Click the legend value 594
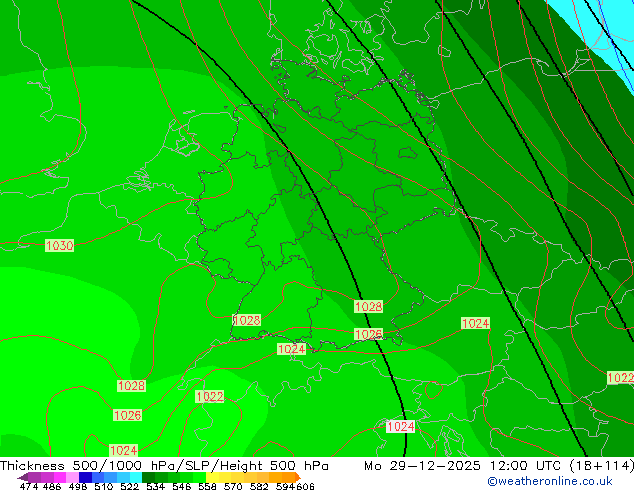Screen dimensions: 634x490 [x=285, y=486]
